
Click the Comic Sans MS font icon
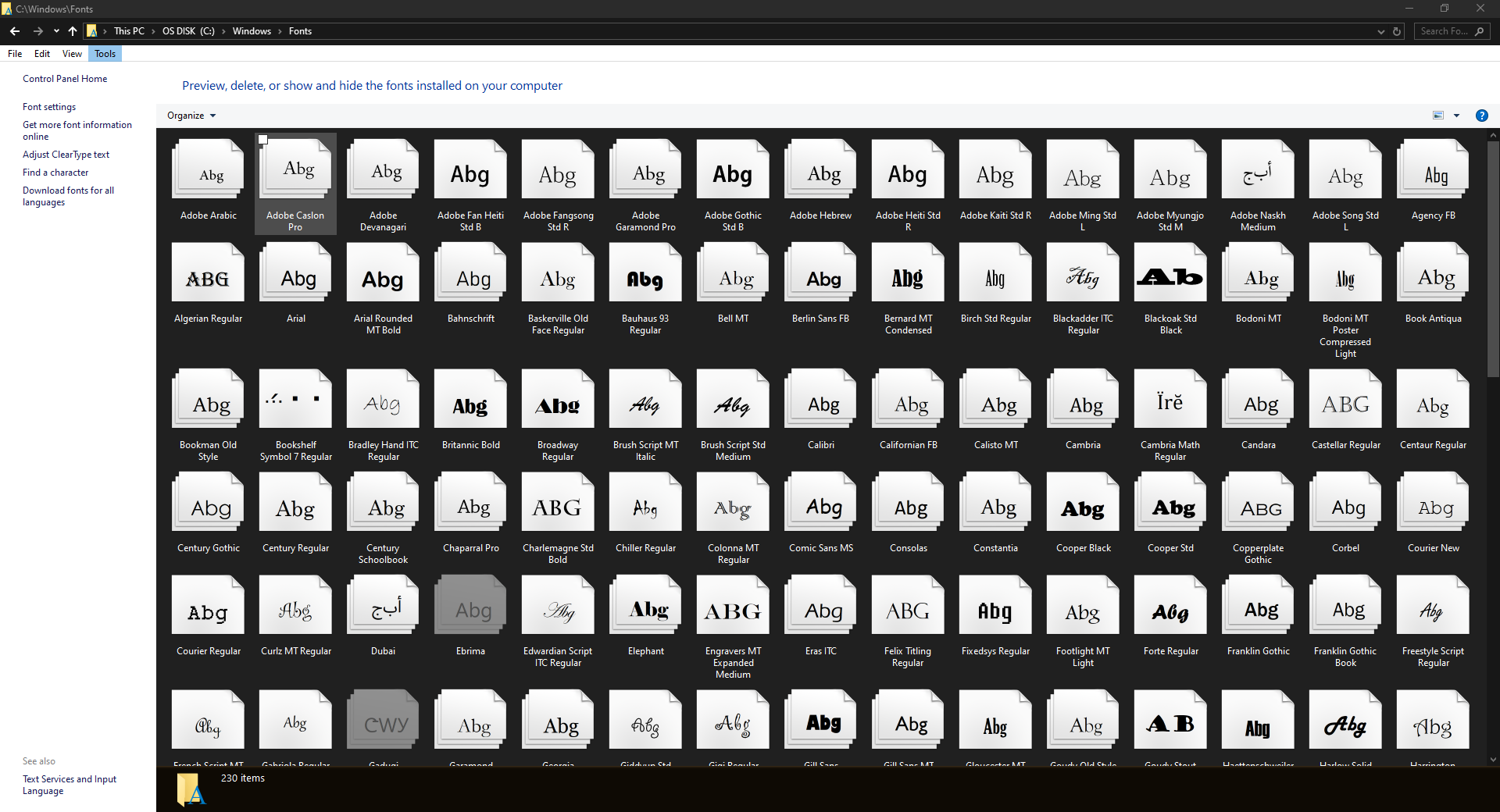point(820,507)
